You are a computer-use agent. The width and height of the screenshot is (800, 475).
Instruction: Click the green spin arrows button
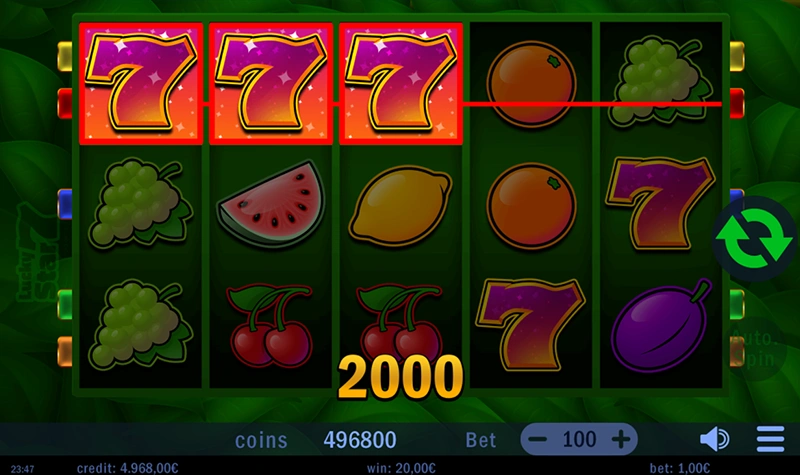[754, 239]
